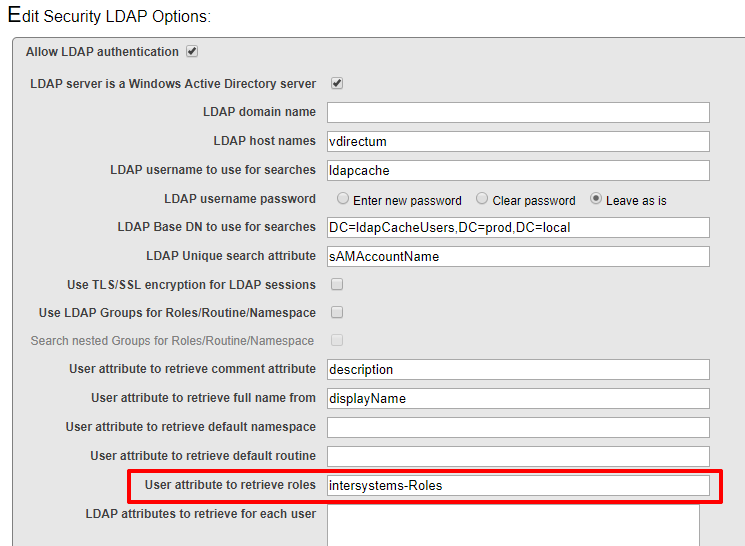This screenshot has height=546, width=745.
Task: Select Clear password radio option
Action: tap(482, 199)
